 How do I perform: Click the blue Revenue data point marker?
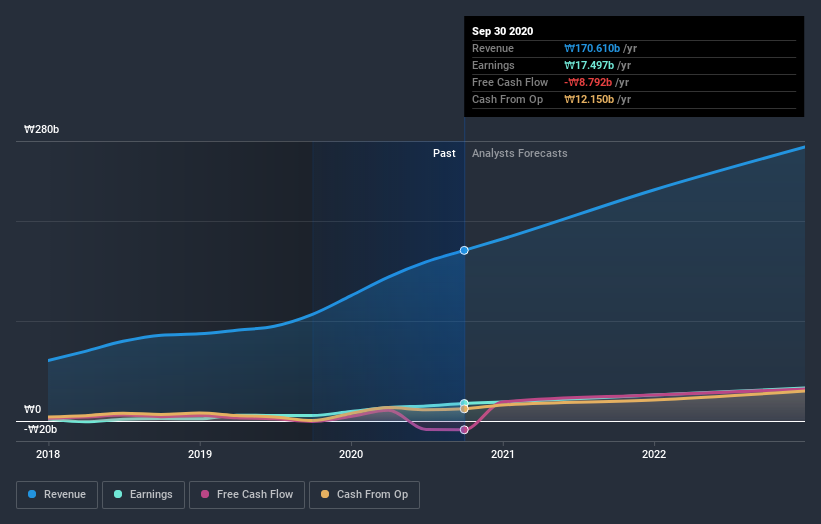464,250
